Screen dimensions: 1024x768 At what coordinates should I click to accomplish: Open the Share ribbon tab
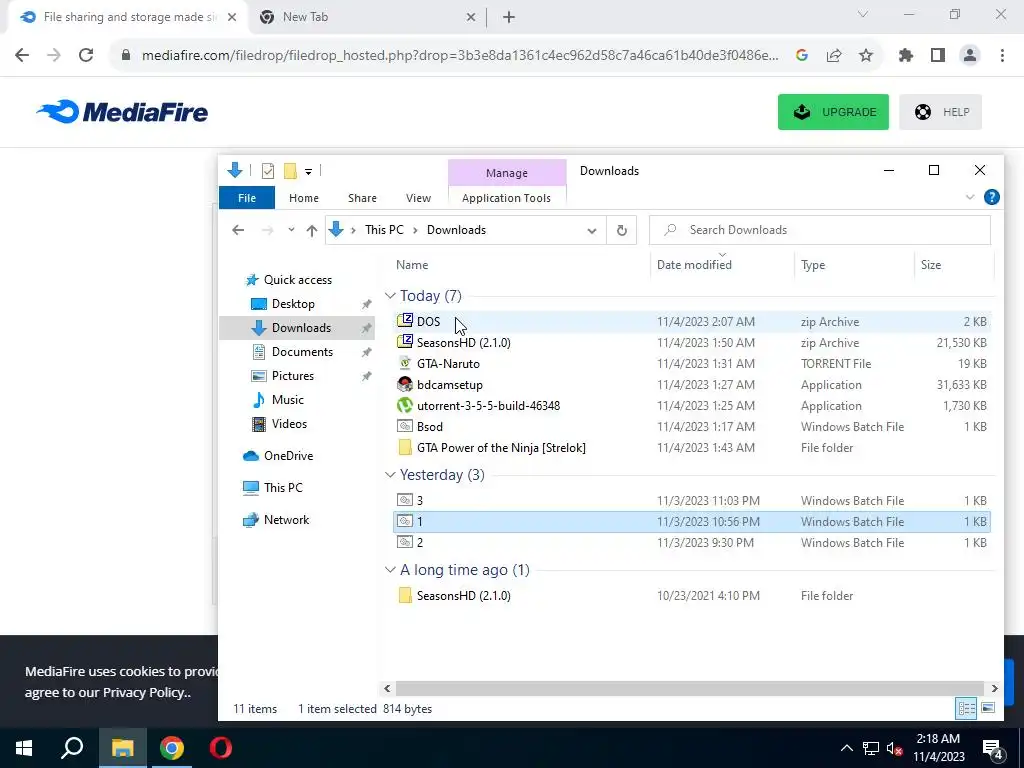tap(362, 198)
